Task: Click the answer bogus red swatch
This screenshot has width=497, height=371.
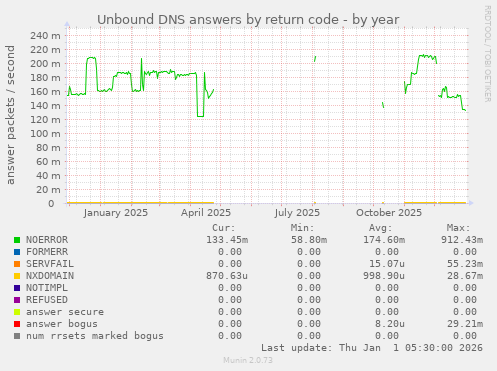Action: click(17, 324)
